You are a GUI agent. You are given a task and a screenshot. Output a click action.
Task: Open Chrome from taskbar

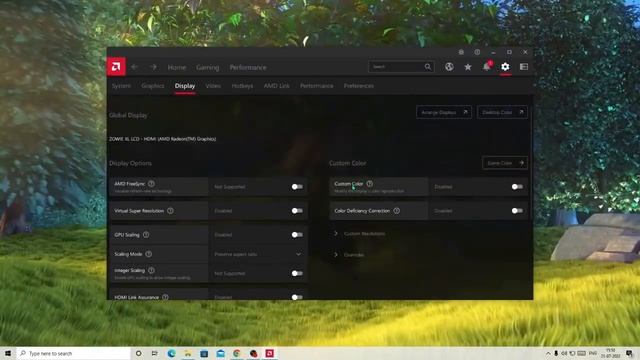(x=237, y=353)
